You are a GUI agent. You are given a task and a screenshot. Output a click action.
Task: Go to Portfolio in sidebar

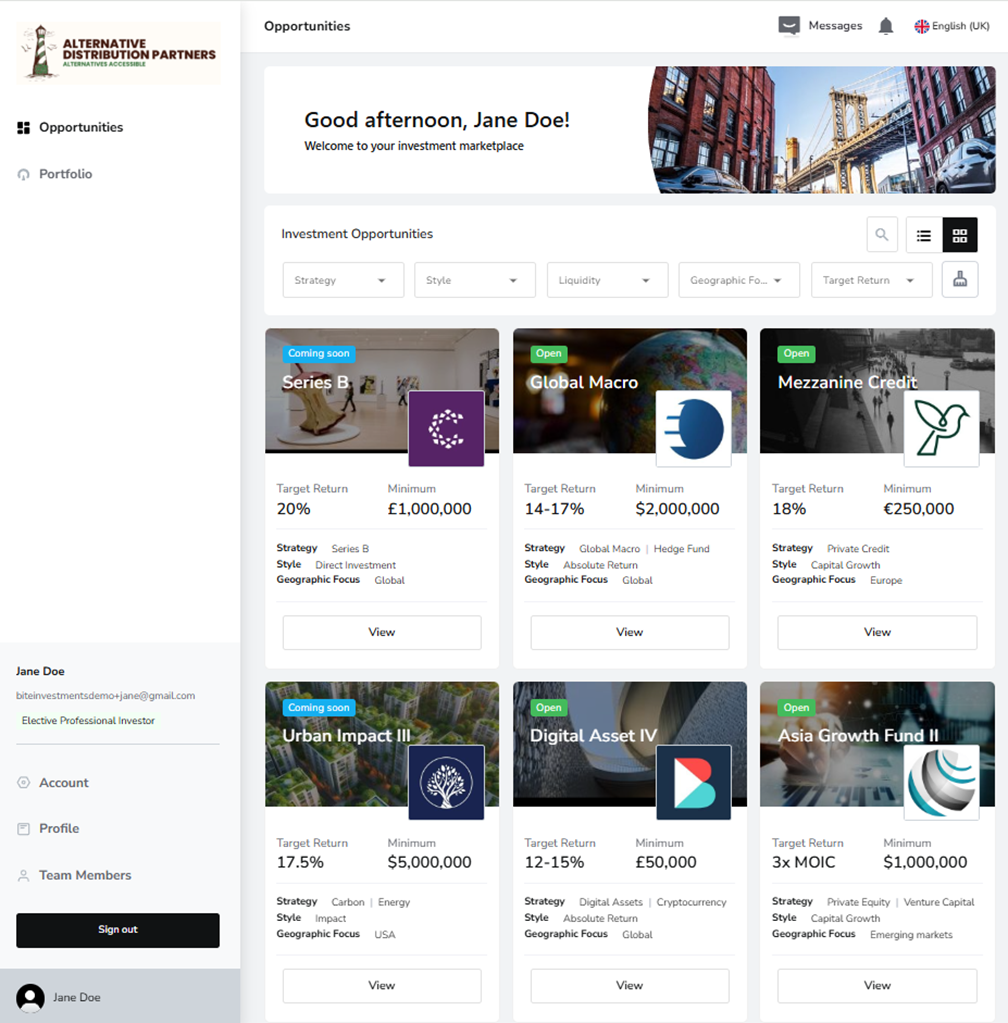click(x=65, y=174)
